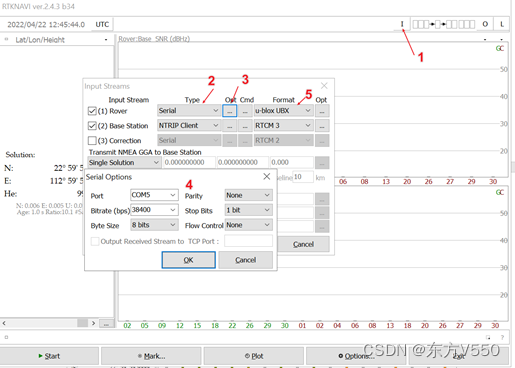
Task: Click the TCP Port input field
Action: click(248, 241)
